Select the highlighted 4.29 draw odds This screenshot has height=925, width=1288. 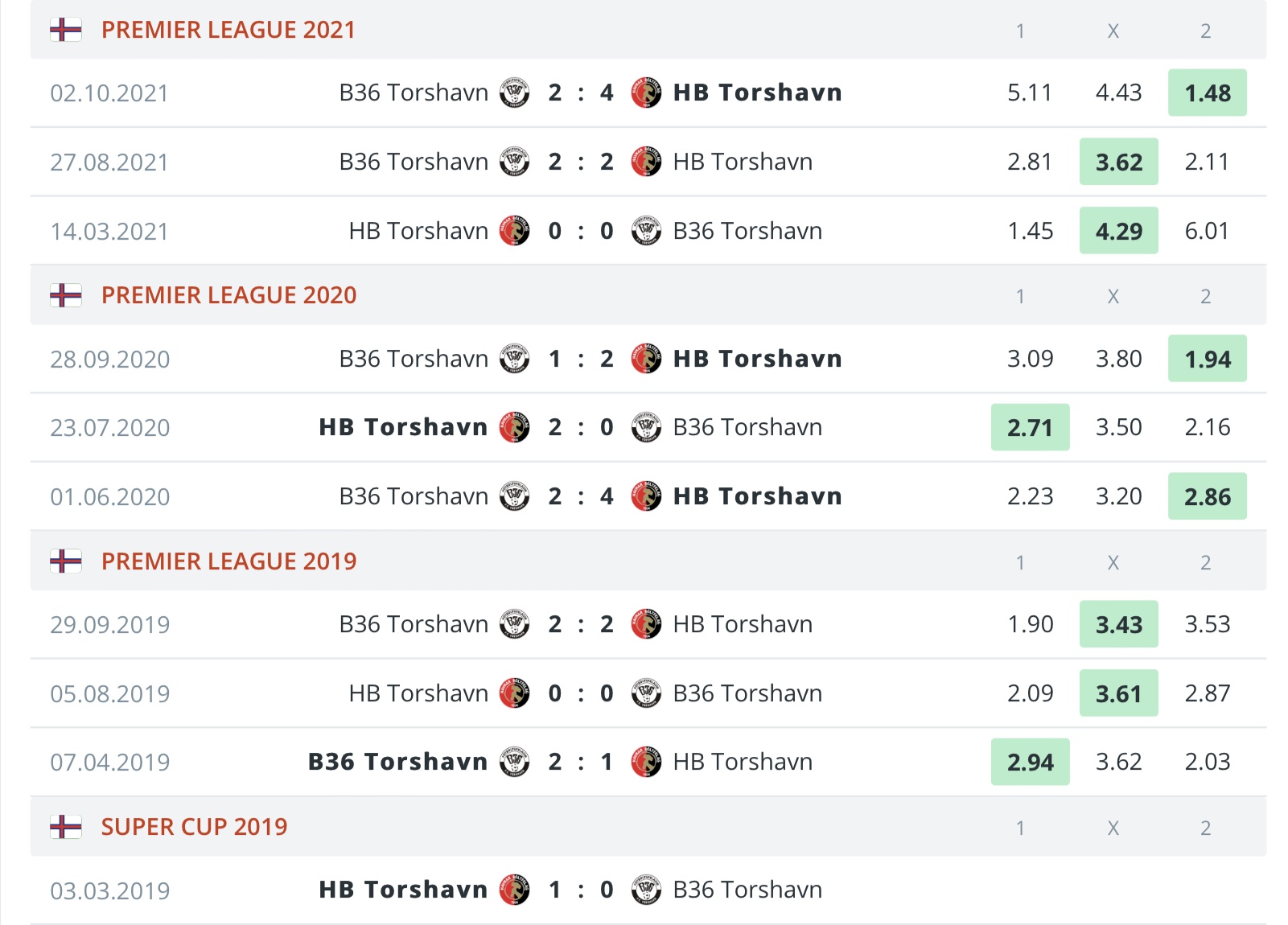pos(1119,231)
